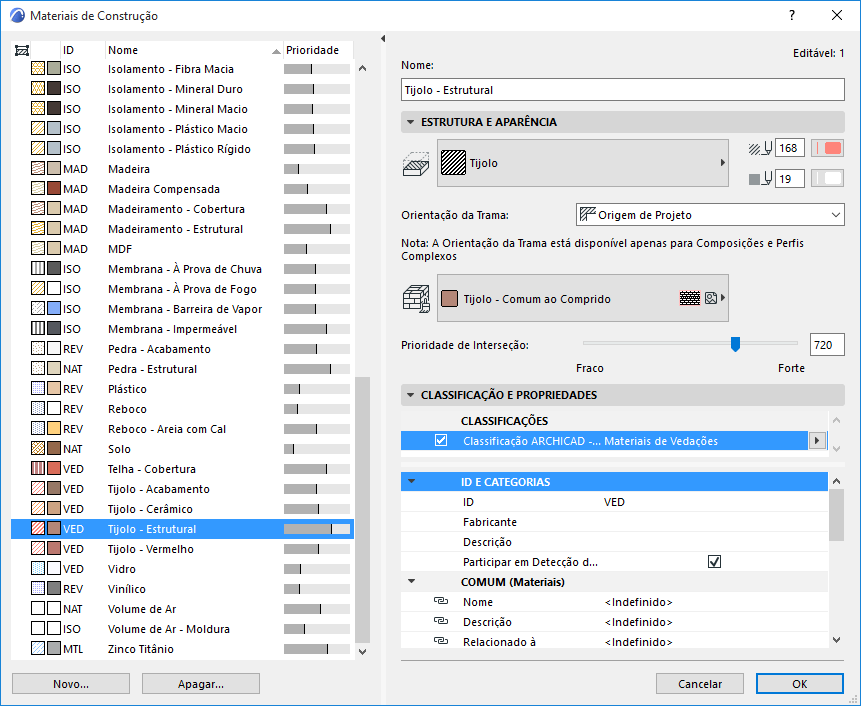
Task: Select the MDF material row
Action: pos(182,249)
